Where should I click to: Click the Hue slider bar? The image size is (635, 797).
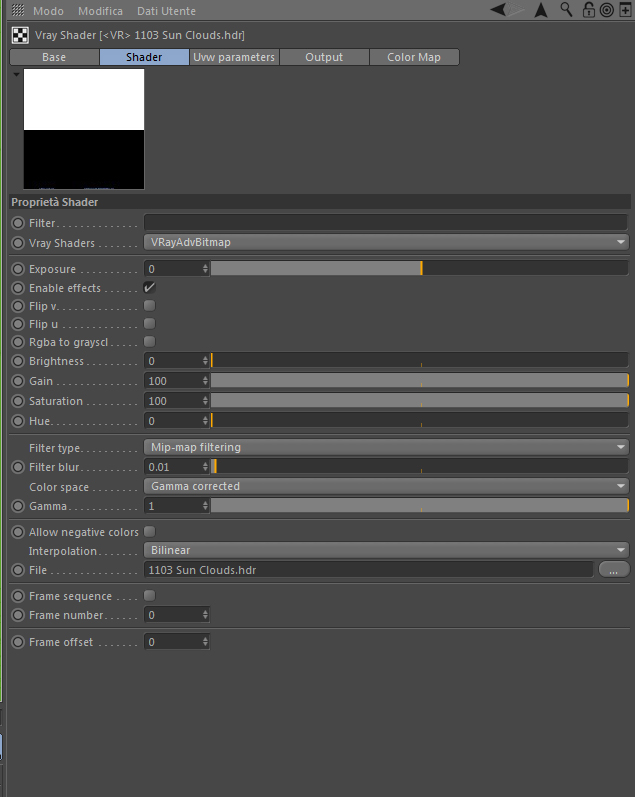tap(419, 421)
